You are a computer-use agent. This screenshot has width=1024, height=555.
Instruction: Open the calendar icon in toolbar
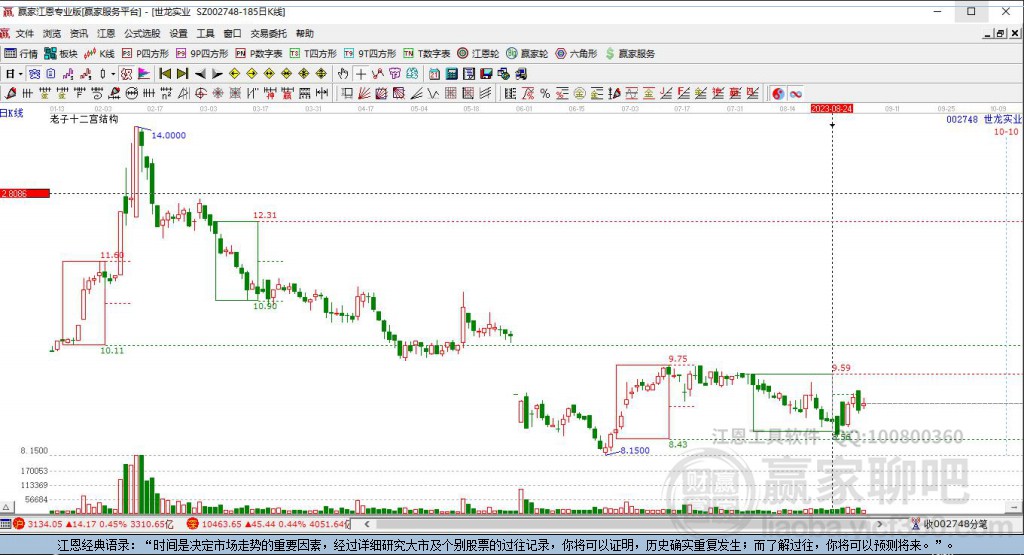coord(434,74)
